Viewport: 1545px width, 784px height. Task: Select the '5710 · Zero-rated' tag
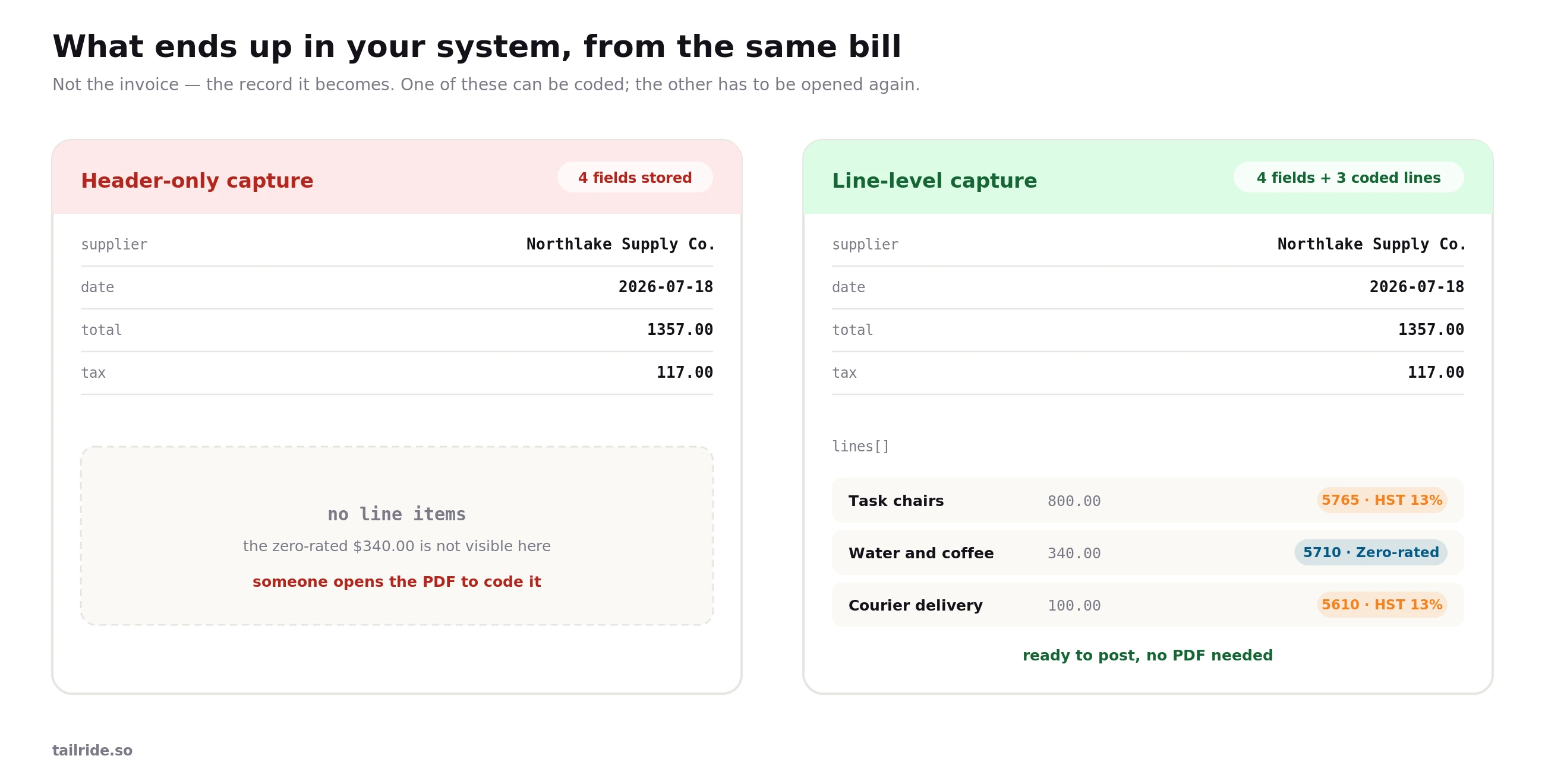pyautogui.click(x=1370, y=552)
